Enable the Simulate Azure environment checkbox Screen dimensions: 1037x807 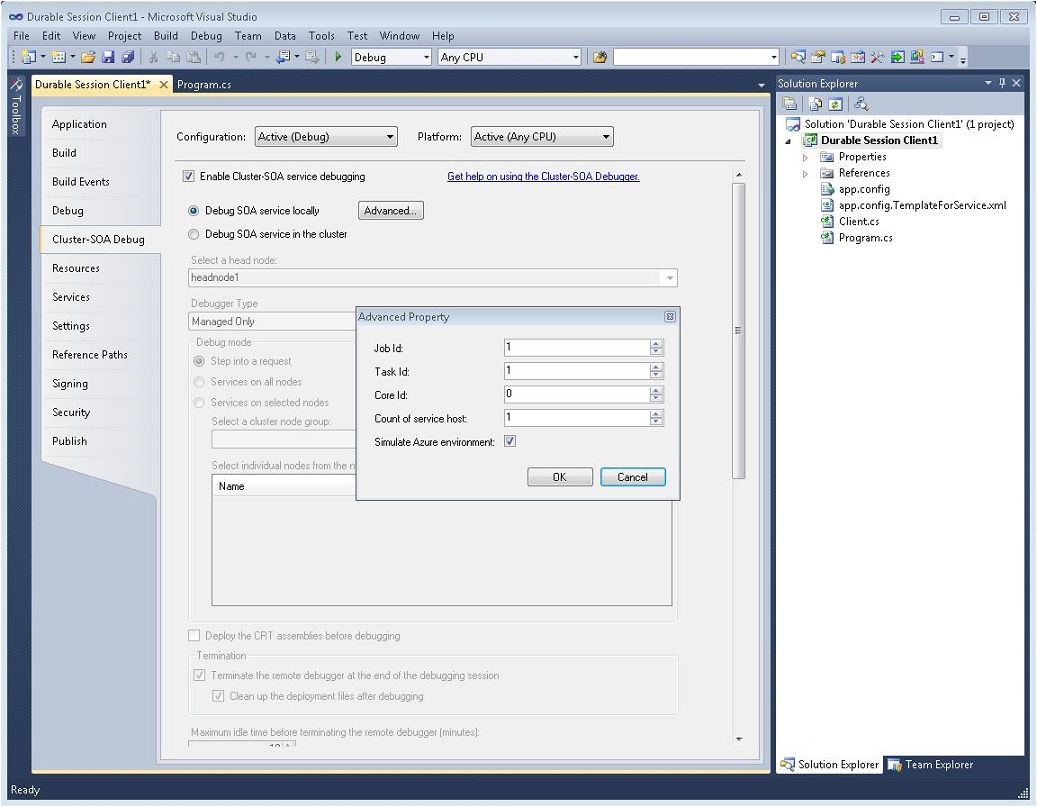click(510, 440)
